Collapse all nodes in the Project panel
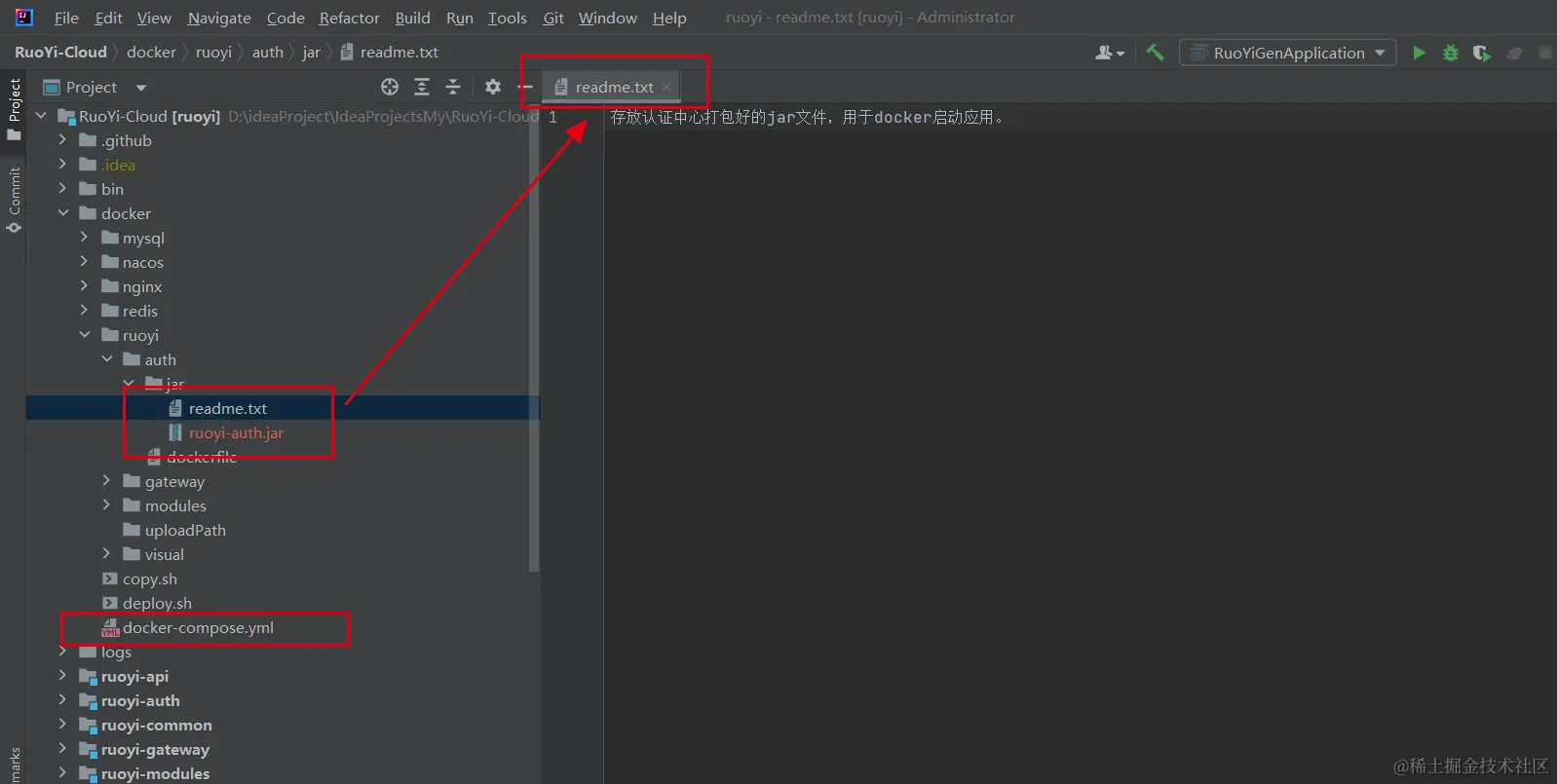The height and width of the screenshot is (784, 1557). [x=453, y=87]
